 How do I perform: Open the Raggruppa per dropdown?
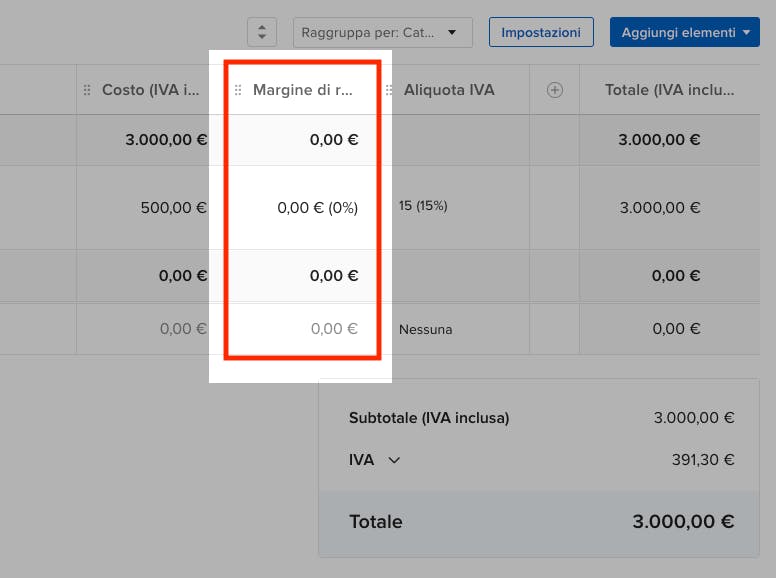(382, 32)
